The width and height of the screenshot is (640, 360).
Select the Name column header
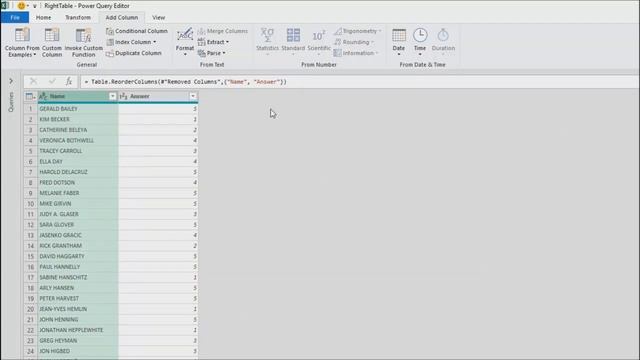pyautogui.click(x=78, y=96)
